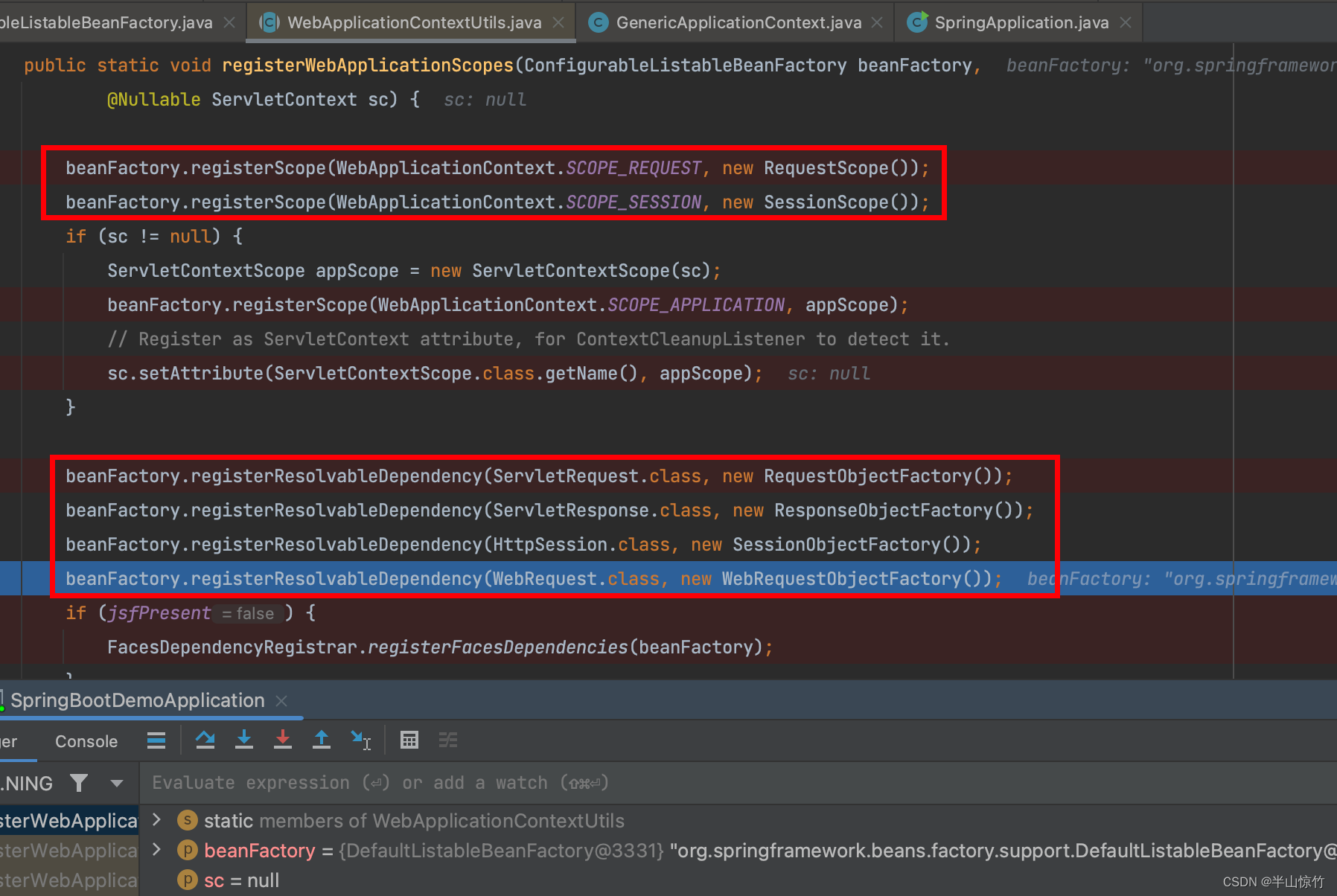The image size is (1337, 896).
Task: Click the 'if (sc != null)' condition line
Action: pos(154,237)
